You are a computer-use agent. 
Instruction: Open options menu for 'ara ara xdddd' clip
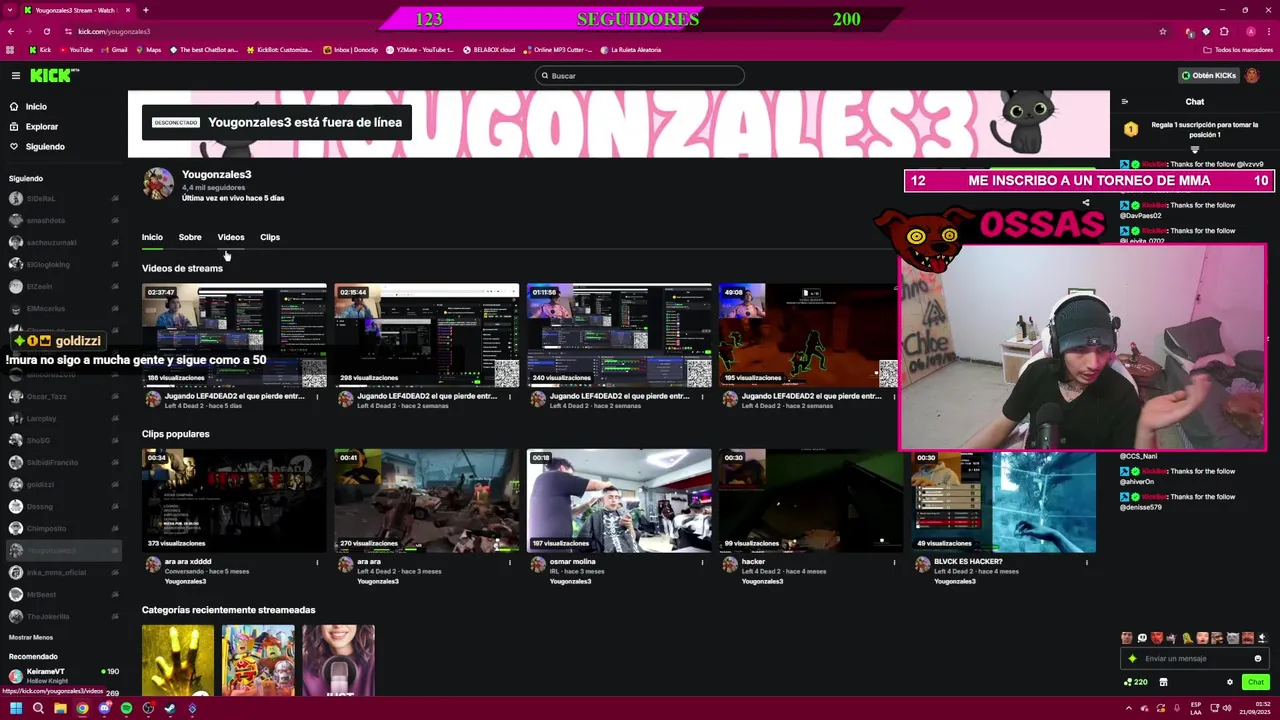[317, 563]
